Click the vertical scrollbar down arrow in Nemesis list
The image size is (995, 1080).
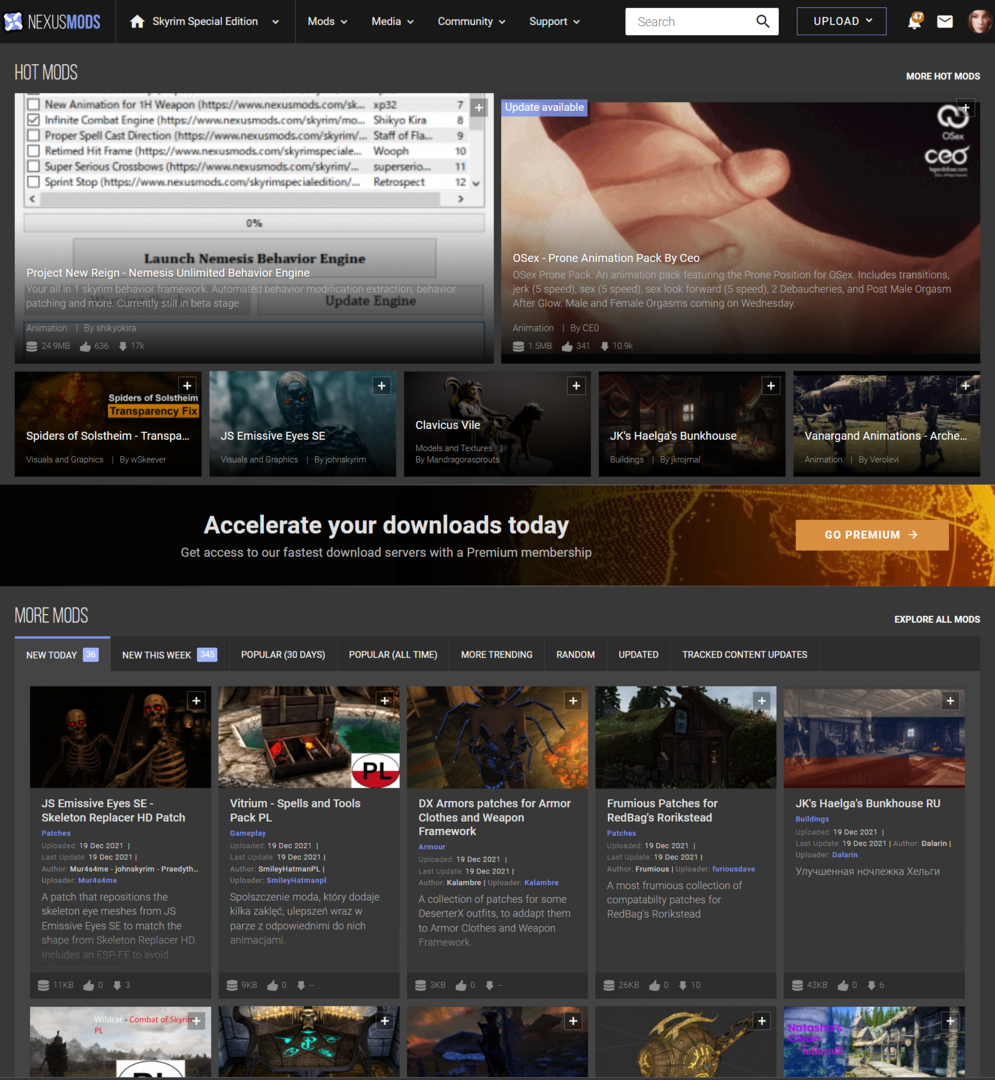tap(476, 183)
